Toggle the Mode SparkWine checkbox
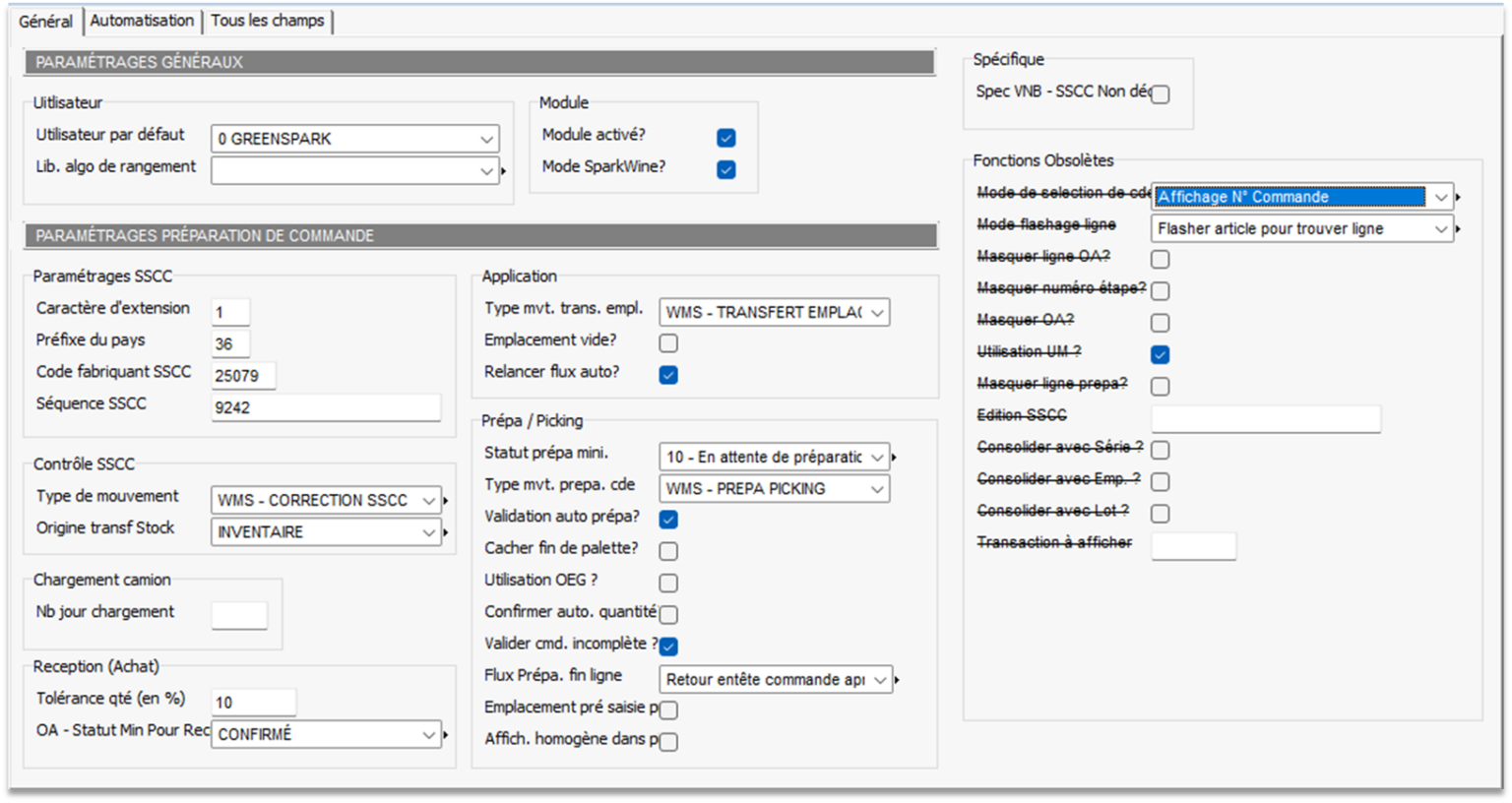Screen dimensions: 1512x803 [x=726, y=169]
